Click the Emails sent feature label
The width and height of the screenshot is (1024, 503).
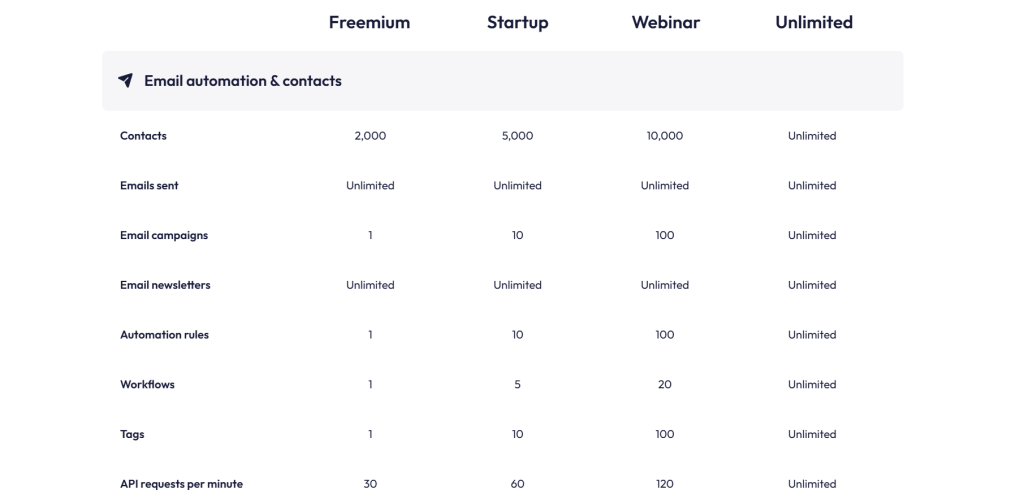(149, 186)
